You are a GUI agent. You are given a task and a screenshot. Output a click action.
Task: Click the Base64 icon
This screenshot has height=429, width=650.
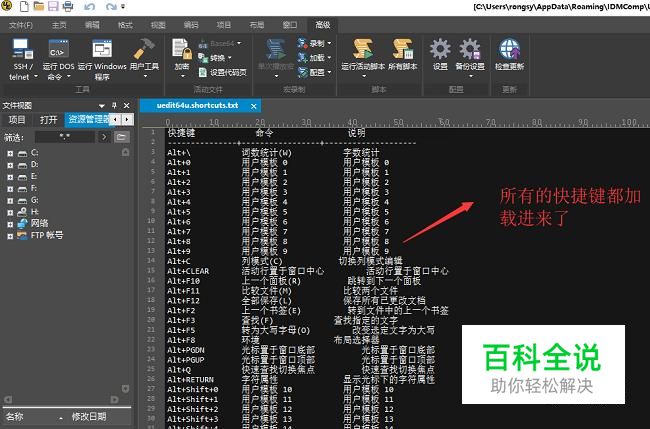point(202,43)
